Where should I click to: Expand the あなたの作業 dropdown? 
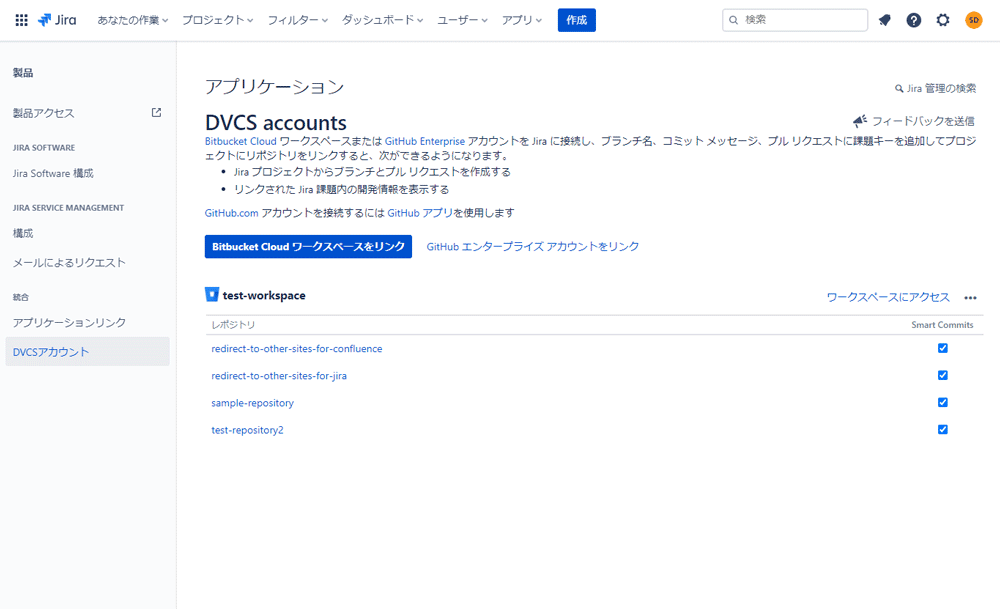click(133, 20)
